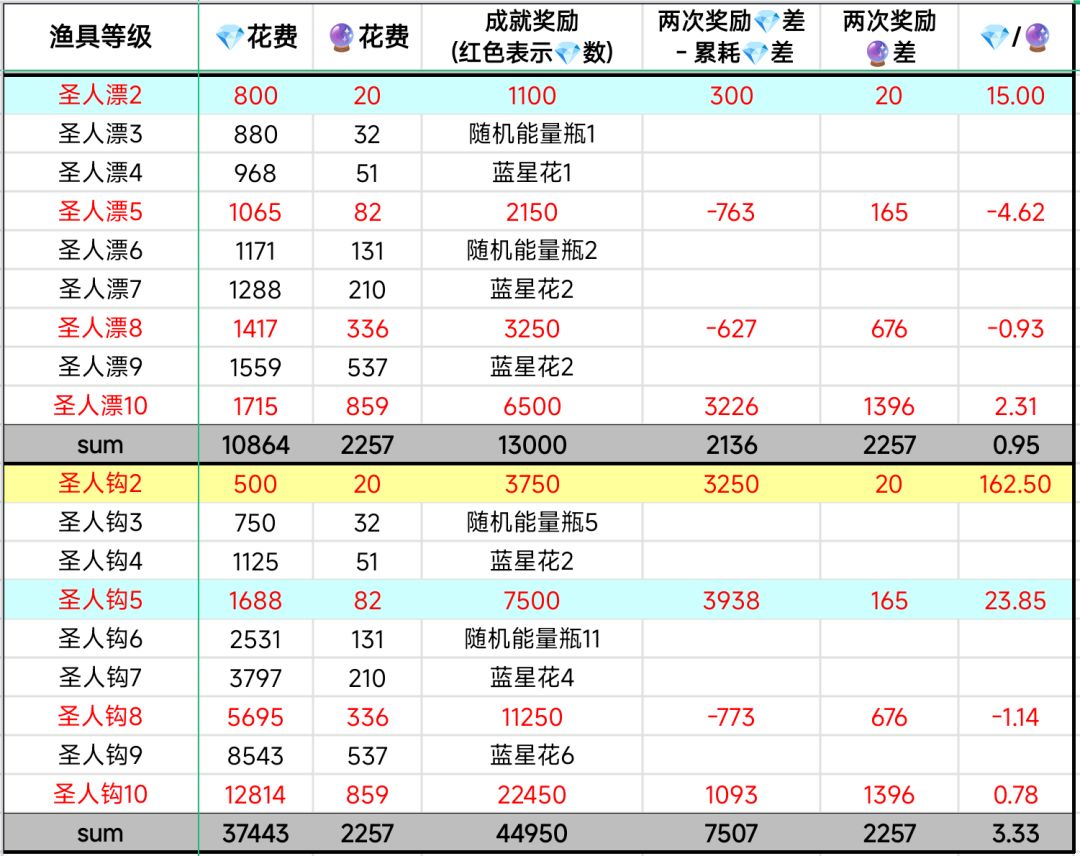This screenshot has width=1080, height=856.
Task: Click the diamond icon in last column header
Action: pyautogui.click(x=995, y=36)
